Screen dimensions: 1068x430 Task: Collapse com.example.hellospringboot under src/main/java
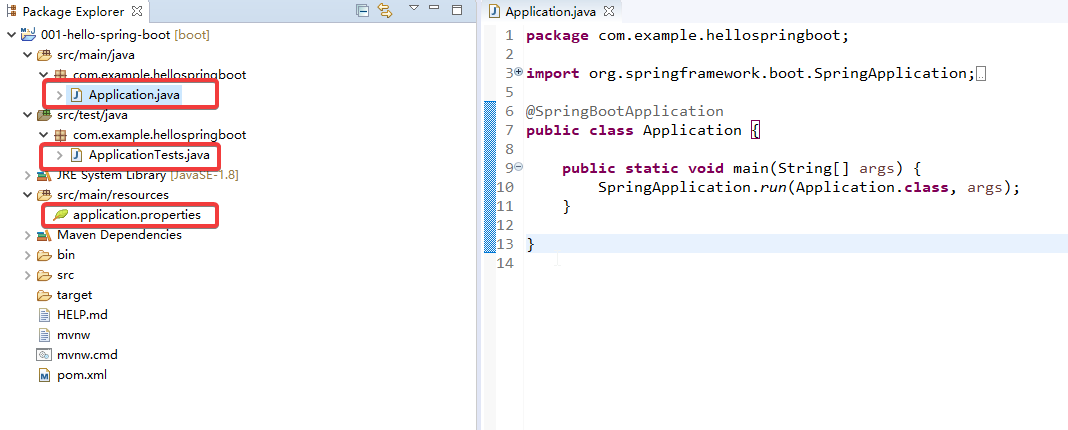point(43,75)
